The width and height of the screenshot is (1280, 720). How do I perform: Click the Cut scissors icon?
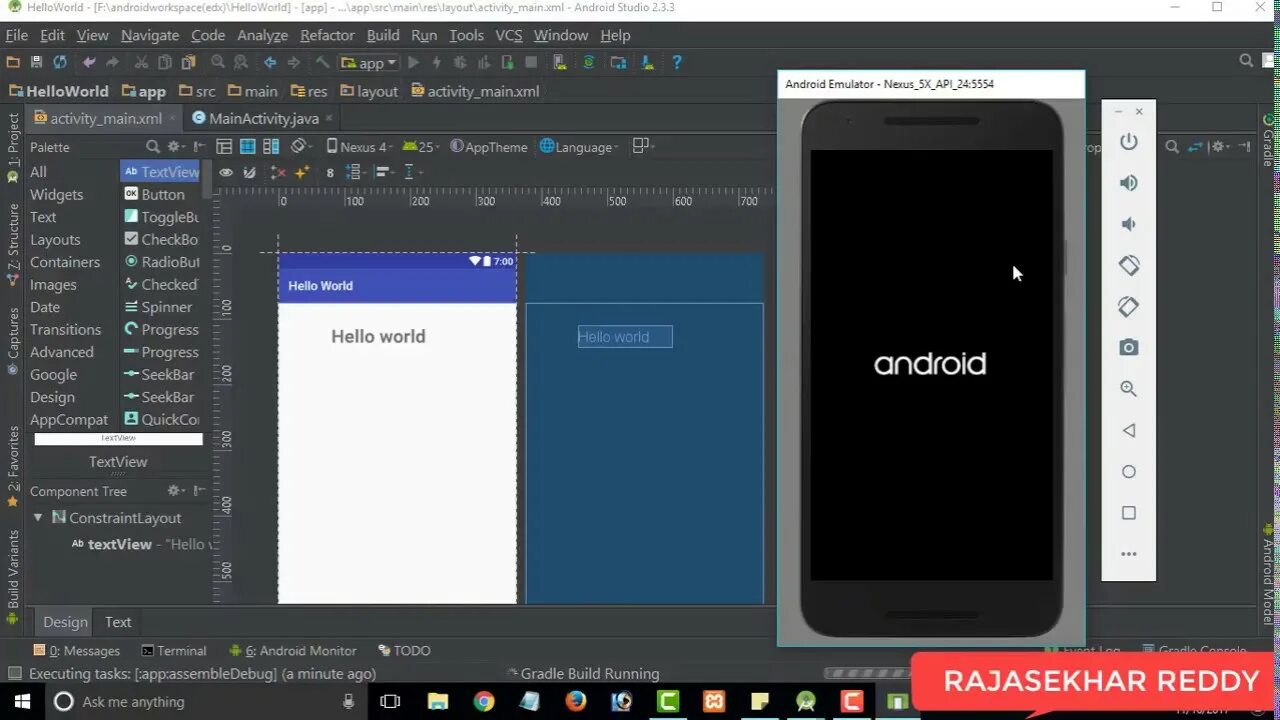[x=141, y=62]
